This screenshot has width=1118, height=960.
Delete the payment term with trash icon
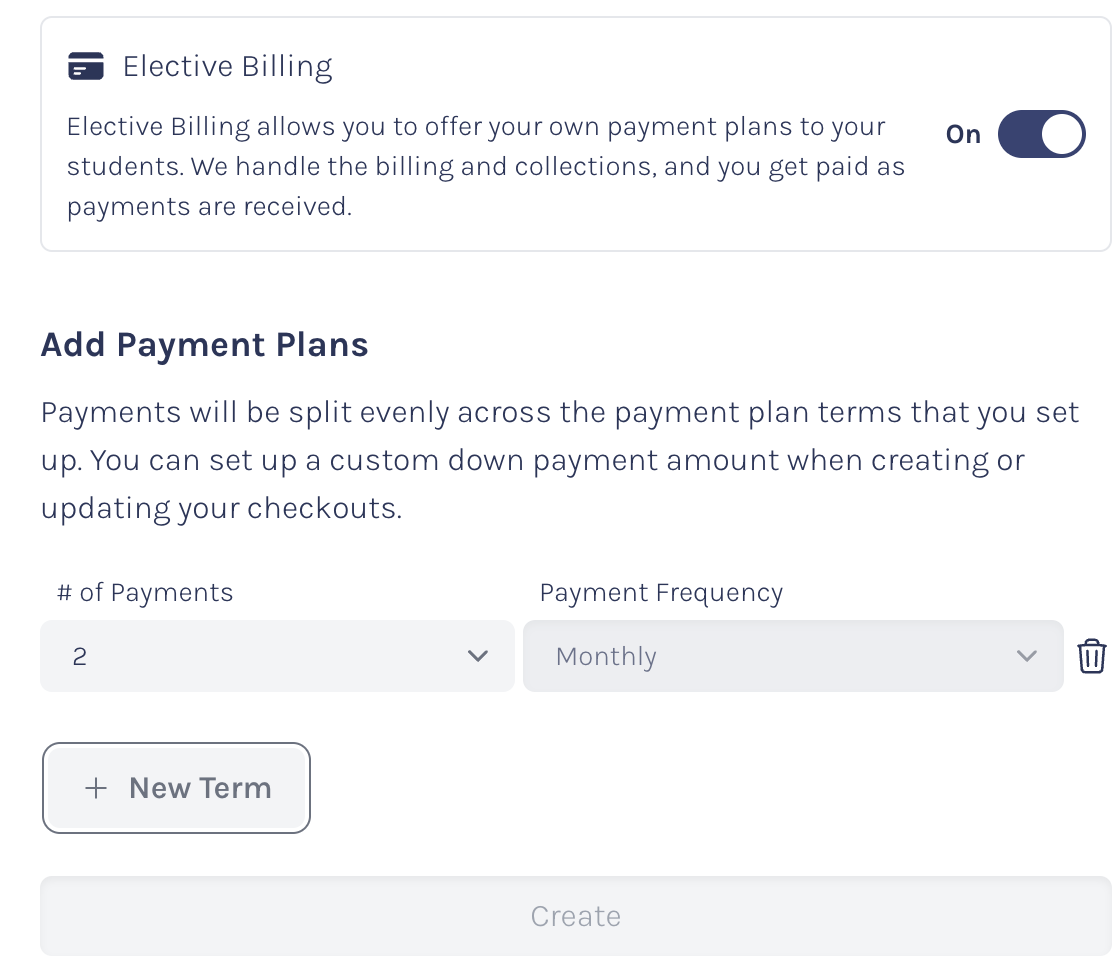click(x=1091, y=657)
